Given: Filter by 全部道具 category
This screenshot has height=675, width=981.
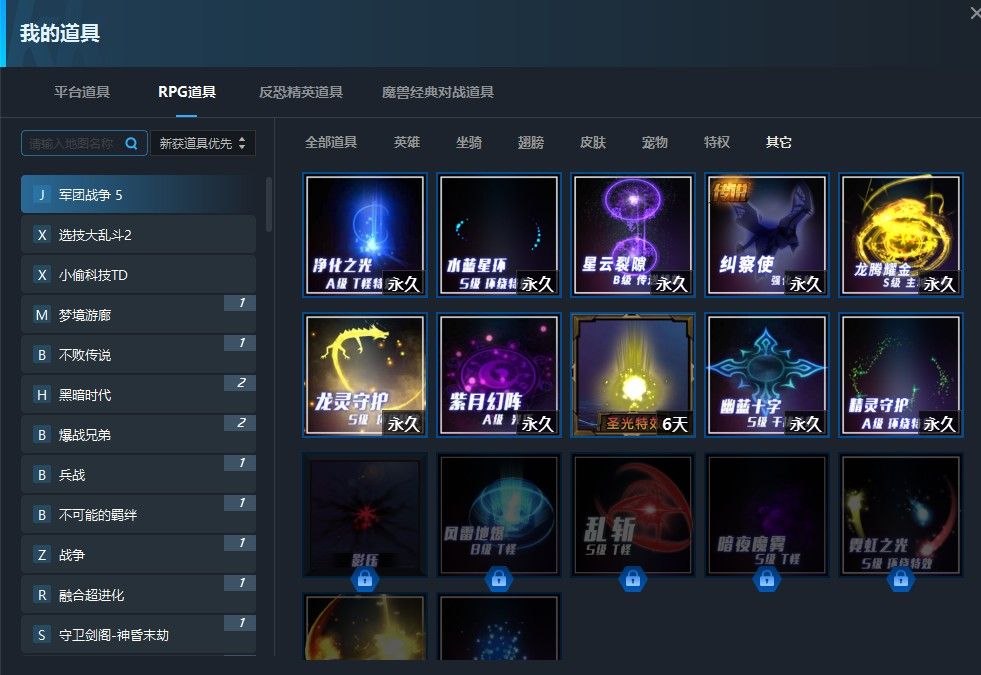Looking at the screenshot, I should click(331, 142).
